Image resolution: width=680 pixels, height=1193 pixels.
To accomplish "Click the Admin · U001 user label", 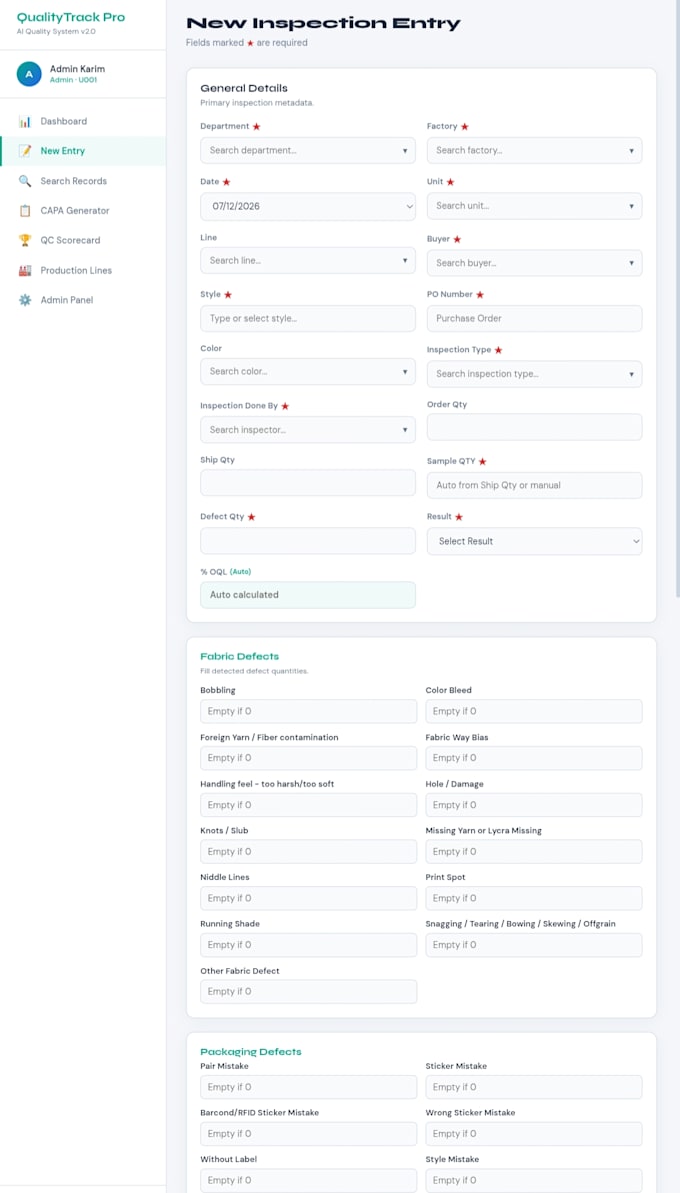I will pyautogui.click(x=74, y=80).
